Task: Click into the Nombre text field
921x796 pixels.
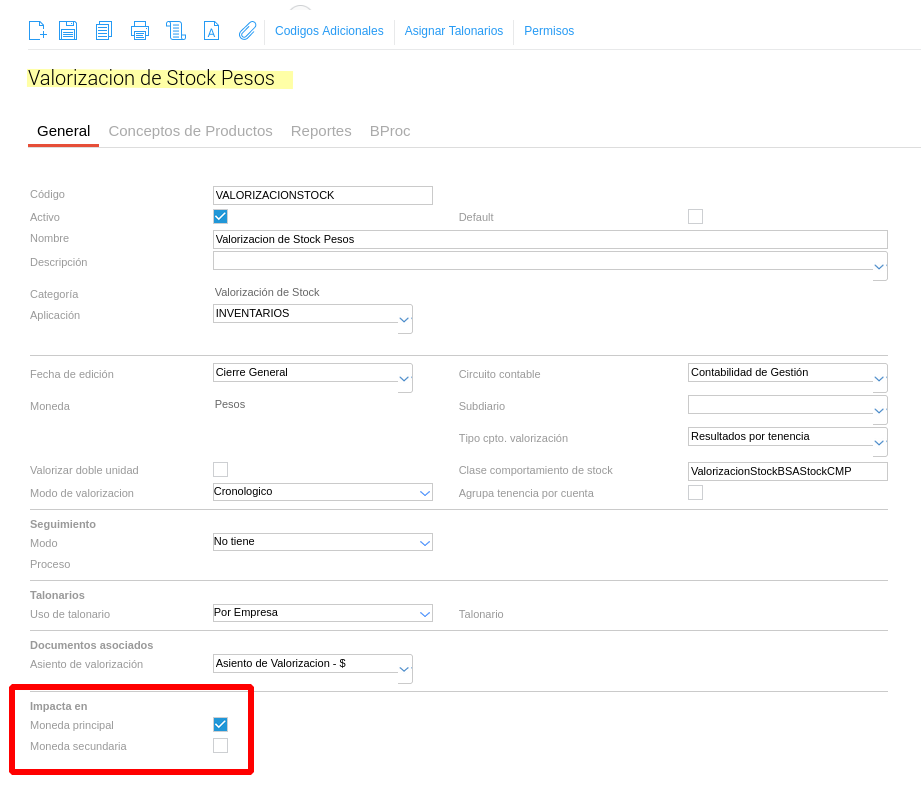Action: coord(550,239)
